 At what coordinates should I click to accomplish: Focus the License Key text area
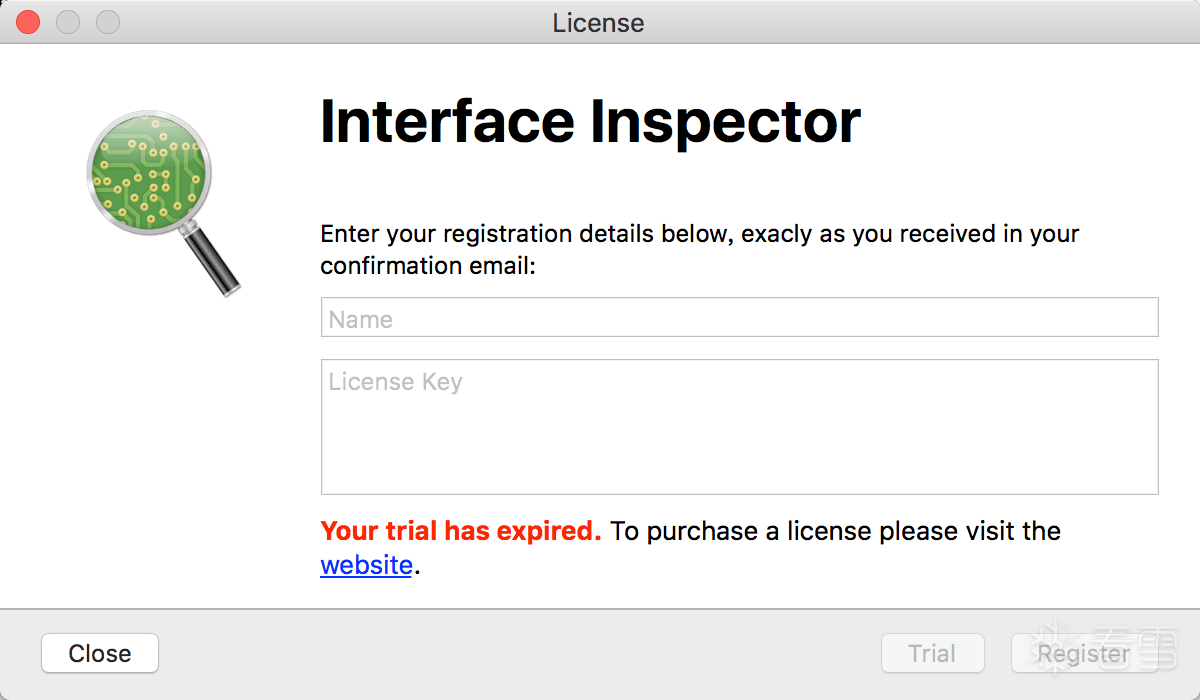coord(739,427)
